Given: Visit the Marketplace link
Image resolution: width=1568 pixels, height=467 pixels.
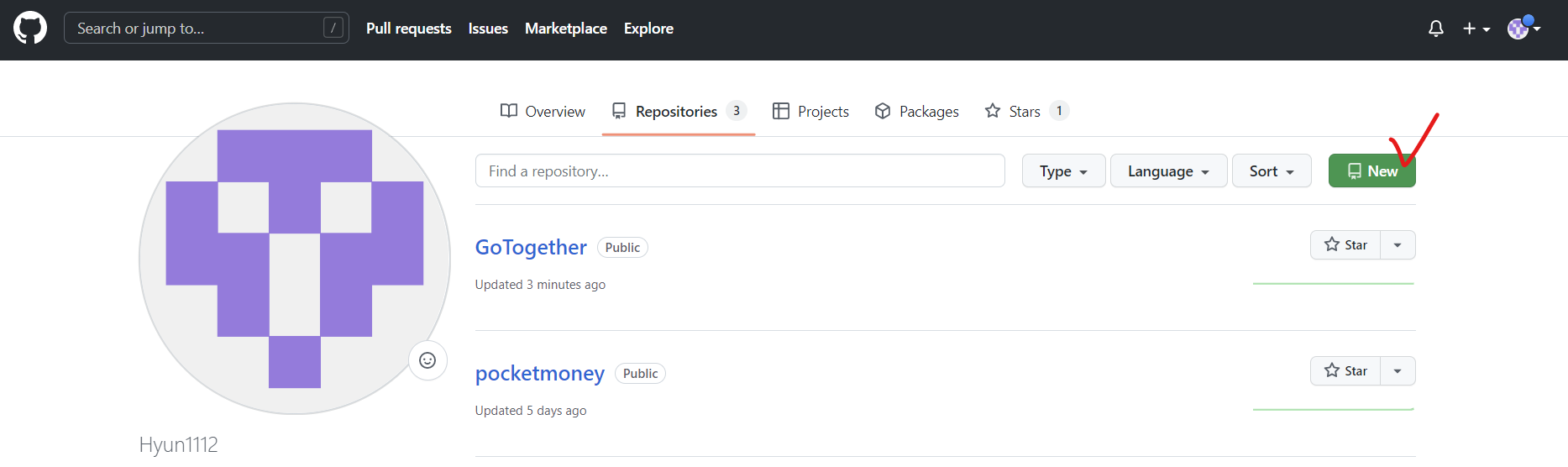Looking at the screenshot, I should [x=566, y=29].
